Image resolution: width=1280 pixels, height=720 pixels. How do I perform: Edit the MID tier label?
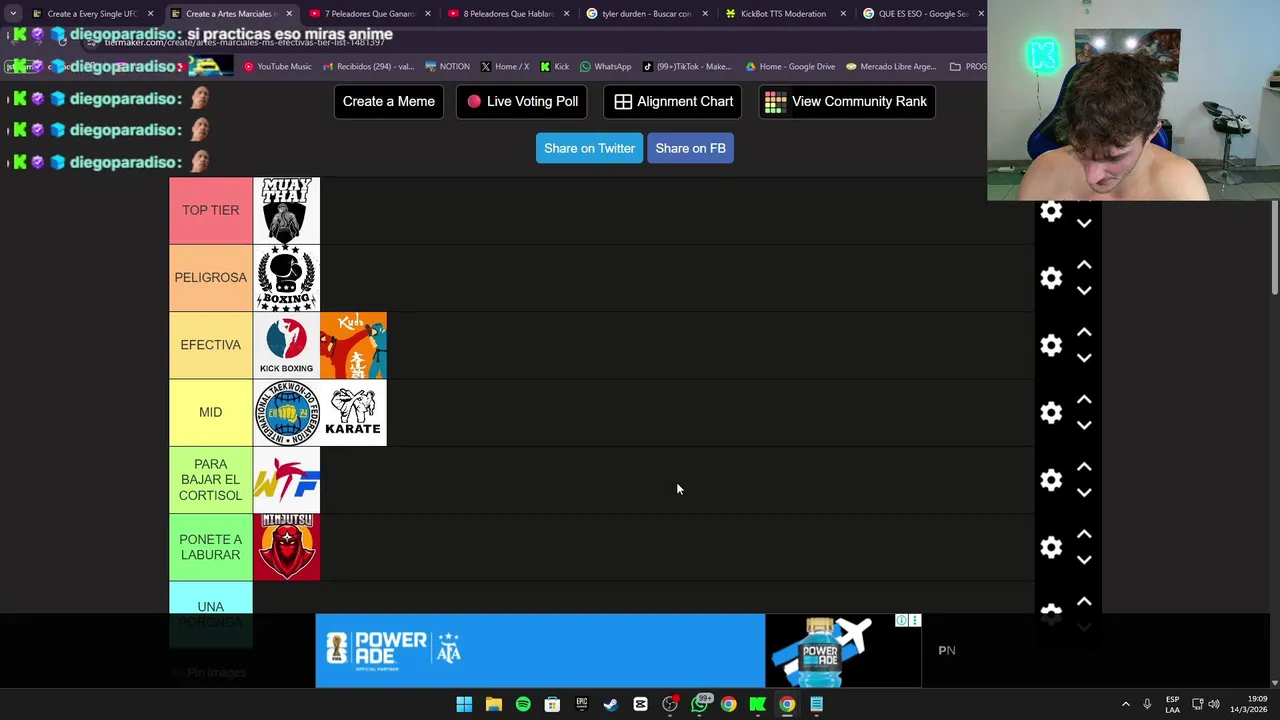tap(210, 412)
